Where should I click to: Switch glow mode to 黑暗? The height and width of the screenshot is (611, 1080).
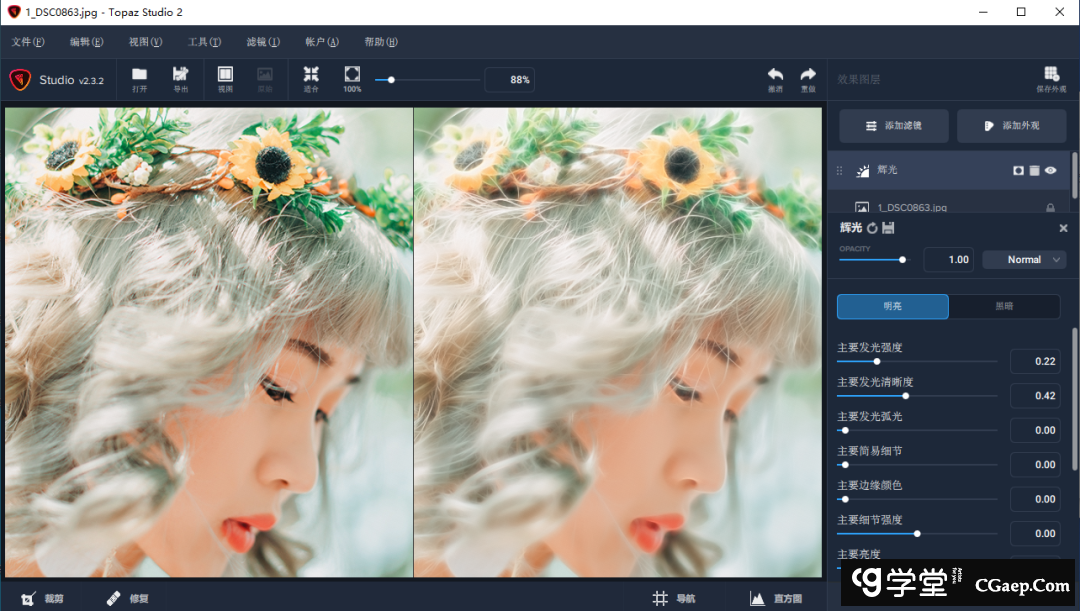coord(1004,306)
